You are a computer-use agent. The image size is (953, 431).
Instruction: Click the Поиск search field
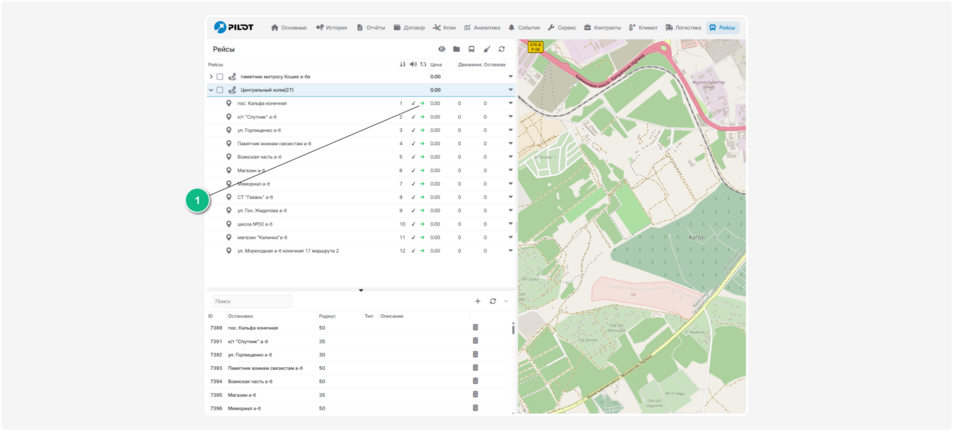[252, 301]
